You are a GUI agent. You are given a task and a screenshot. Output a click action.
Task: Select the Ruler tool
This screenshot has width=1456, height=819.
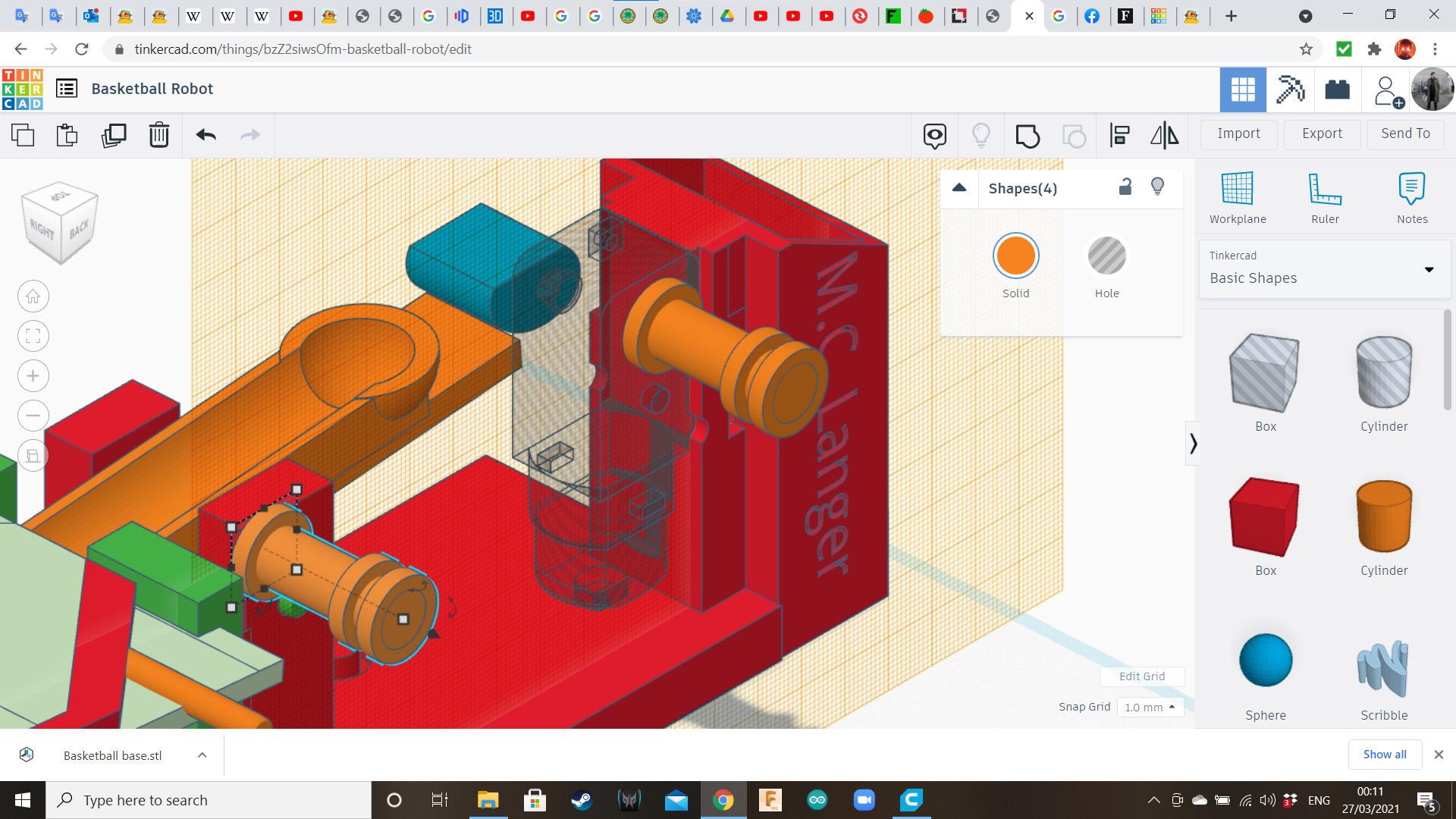1325,198
